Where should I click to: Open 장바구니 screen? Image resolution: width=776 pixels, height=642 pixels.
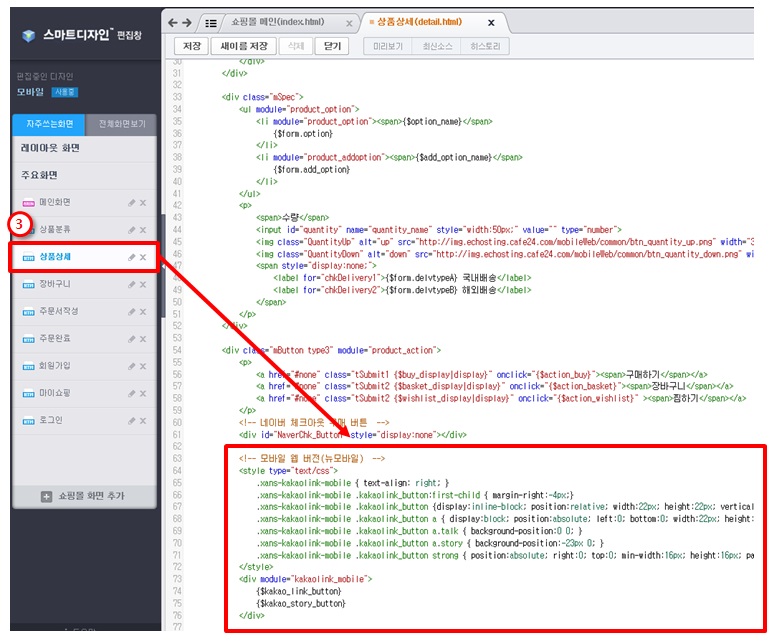tap(55, 284)
